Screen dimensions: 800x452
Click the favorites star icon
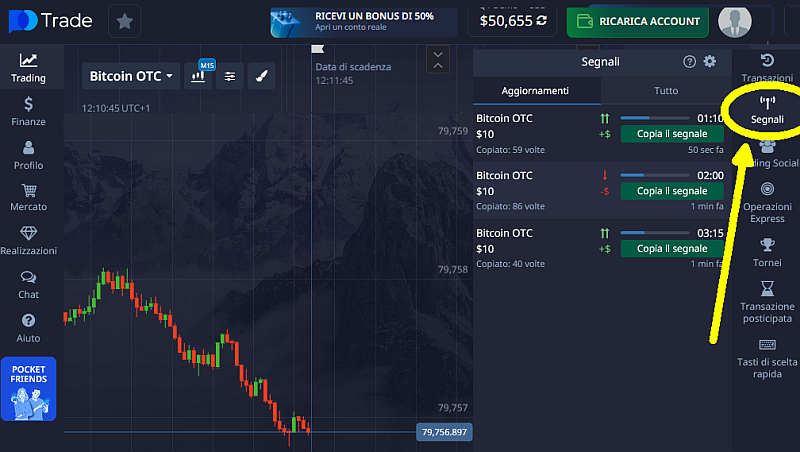tap(124, 21)
